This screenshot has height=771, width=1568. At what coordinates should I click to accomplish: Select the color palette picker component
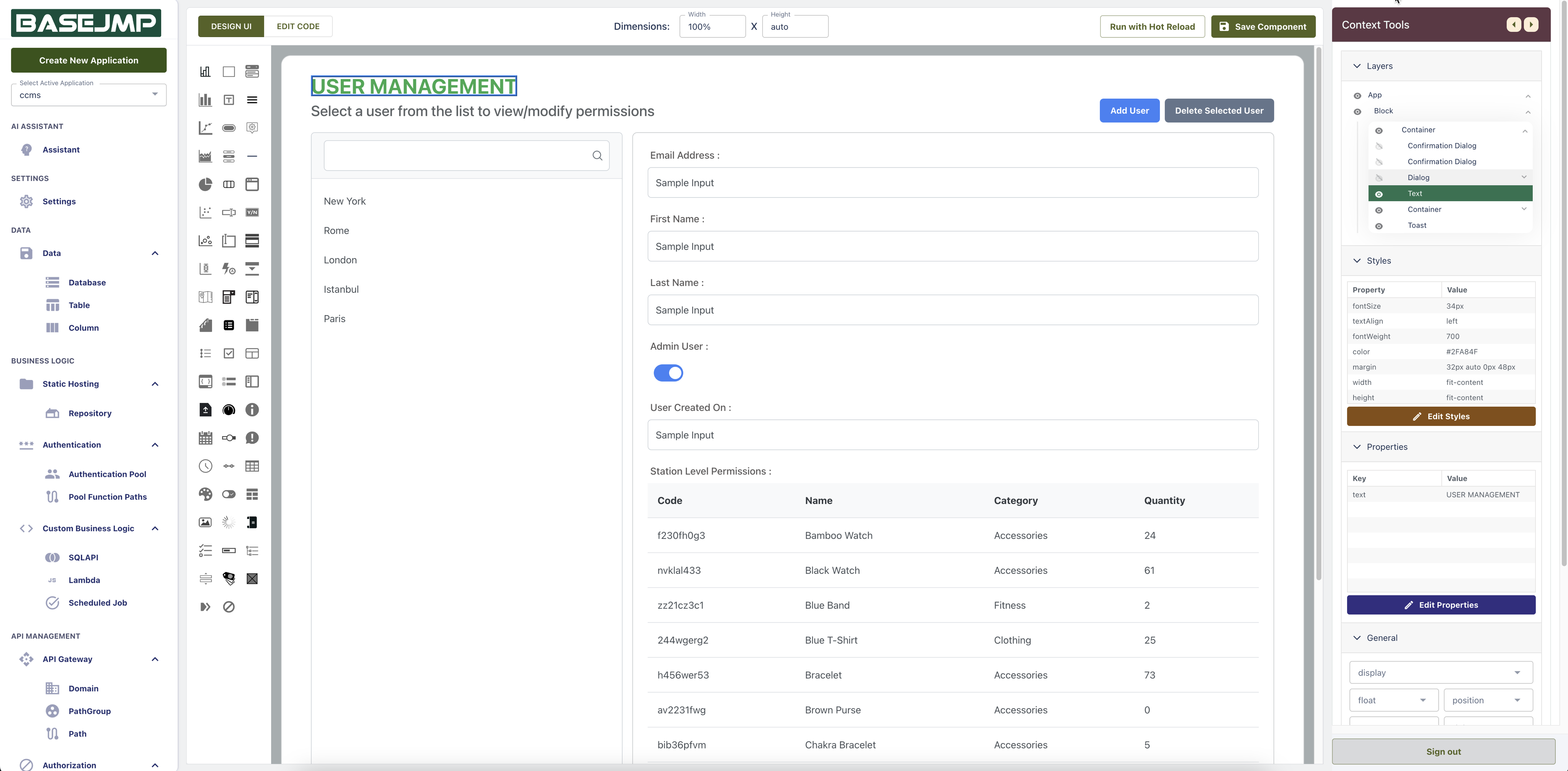205,494
